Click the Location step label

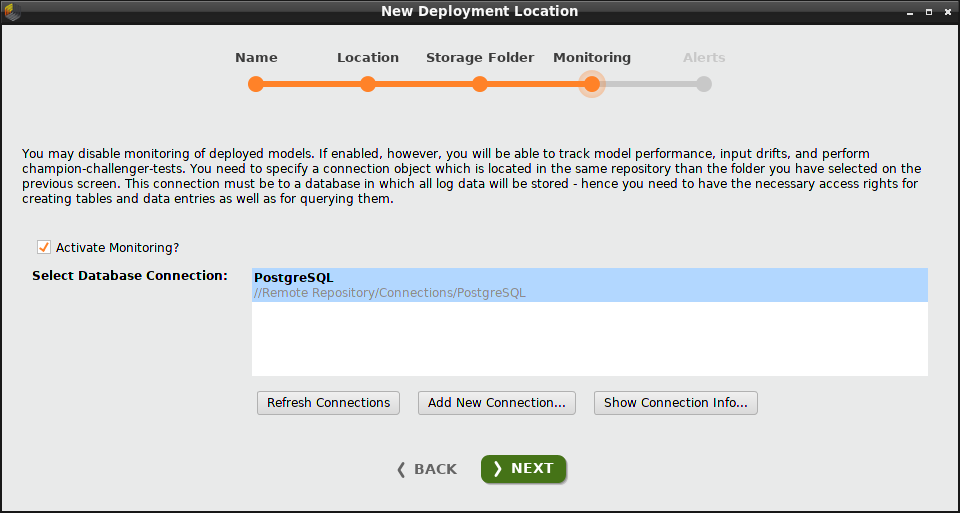click(368, 58)
